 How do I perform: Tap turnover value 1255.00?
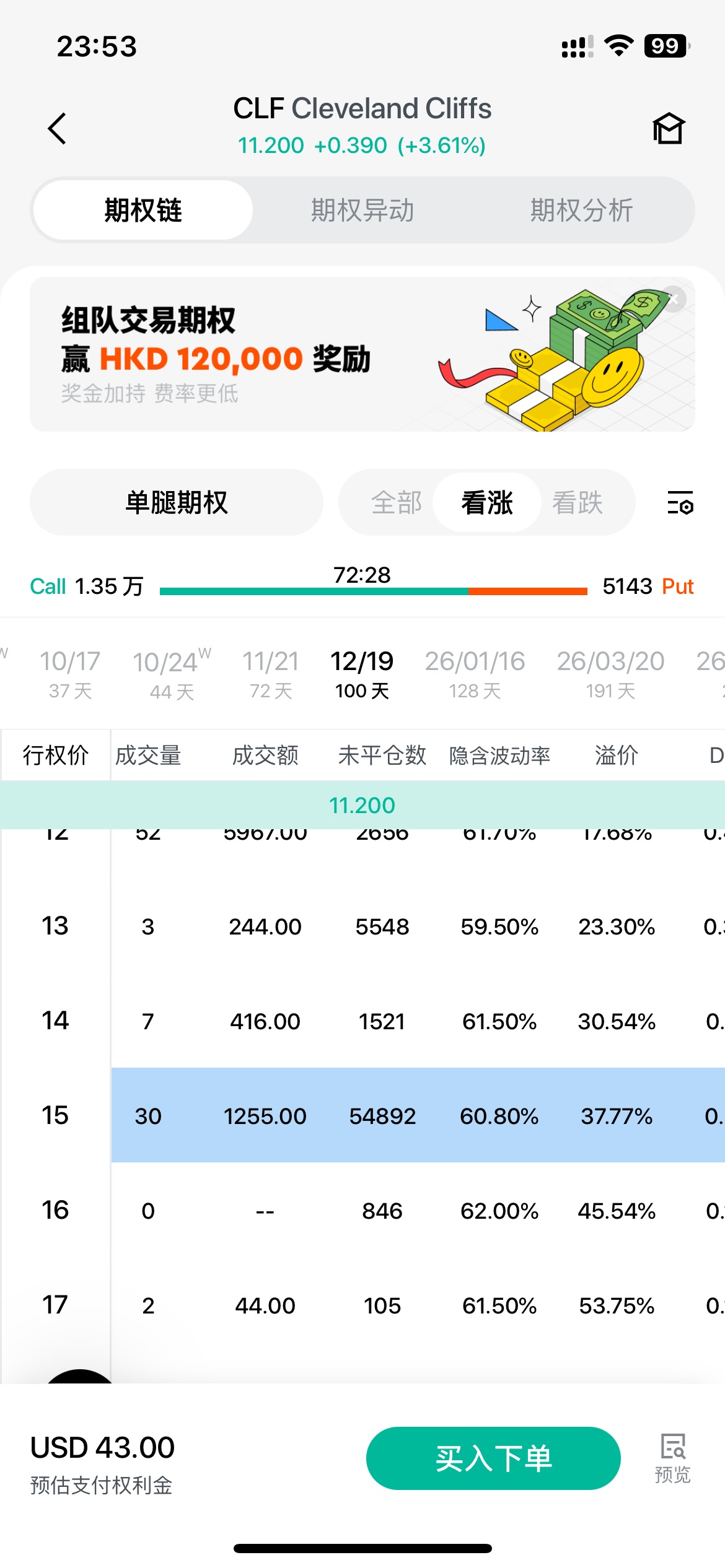pyautogui.click(x=265, y=1116)
